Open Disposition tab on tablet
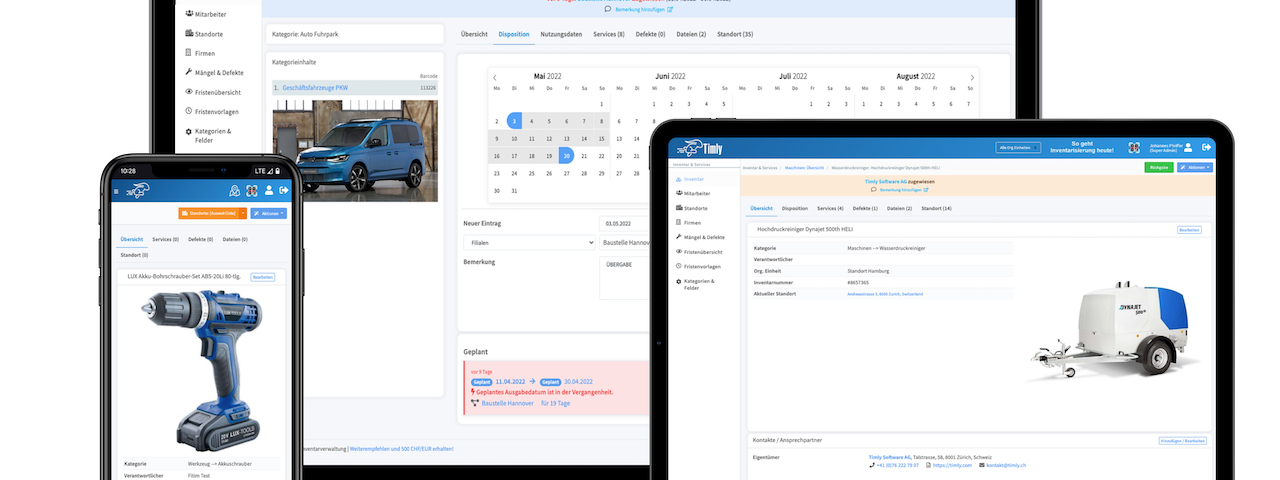This screenshot has height=480, width=1280. tap(795, 208)
